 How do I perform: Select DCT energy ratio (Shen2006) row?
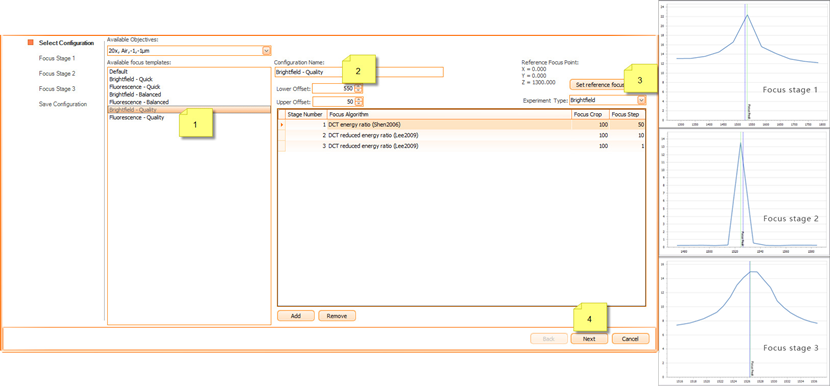[x=462, y=124]
